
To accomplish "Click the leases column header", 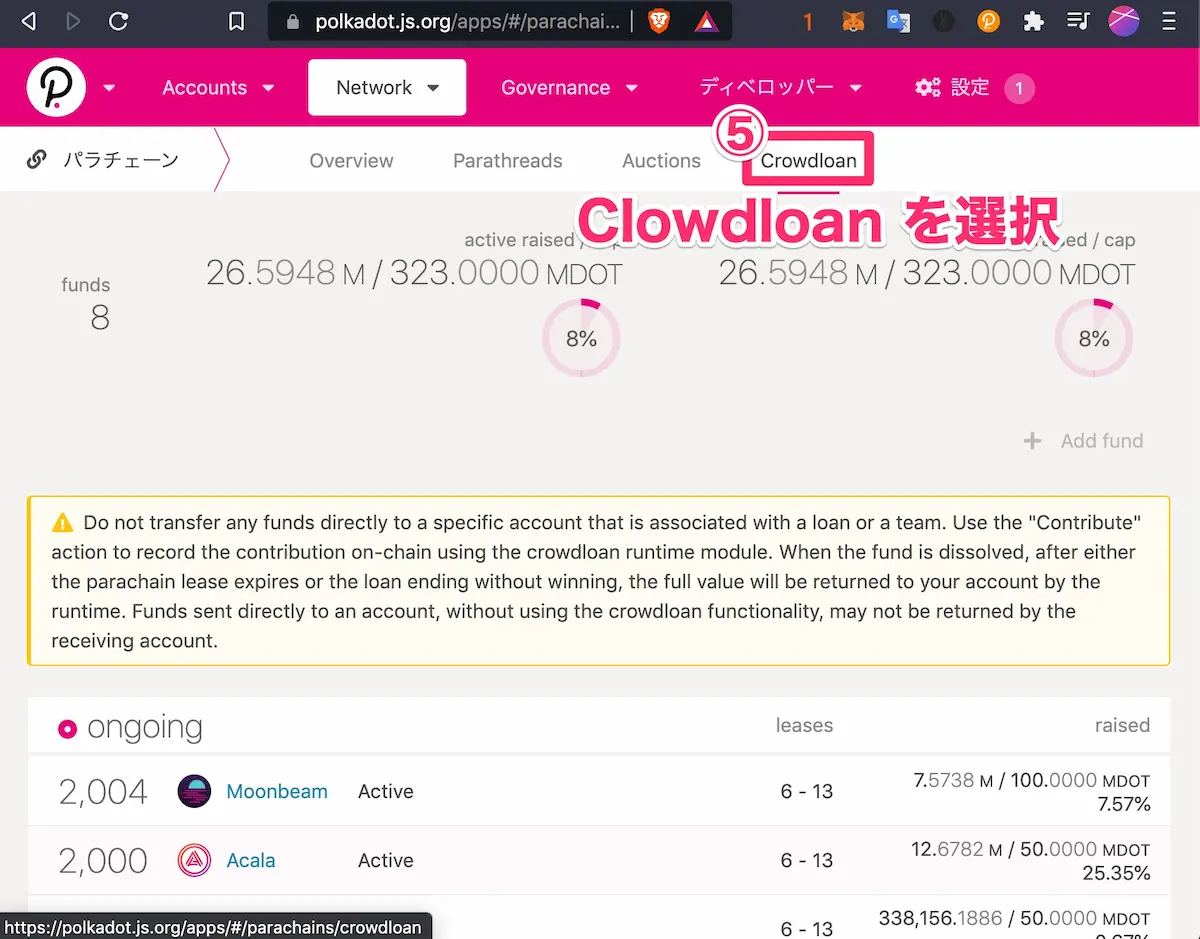I will [804, 725].
